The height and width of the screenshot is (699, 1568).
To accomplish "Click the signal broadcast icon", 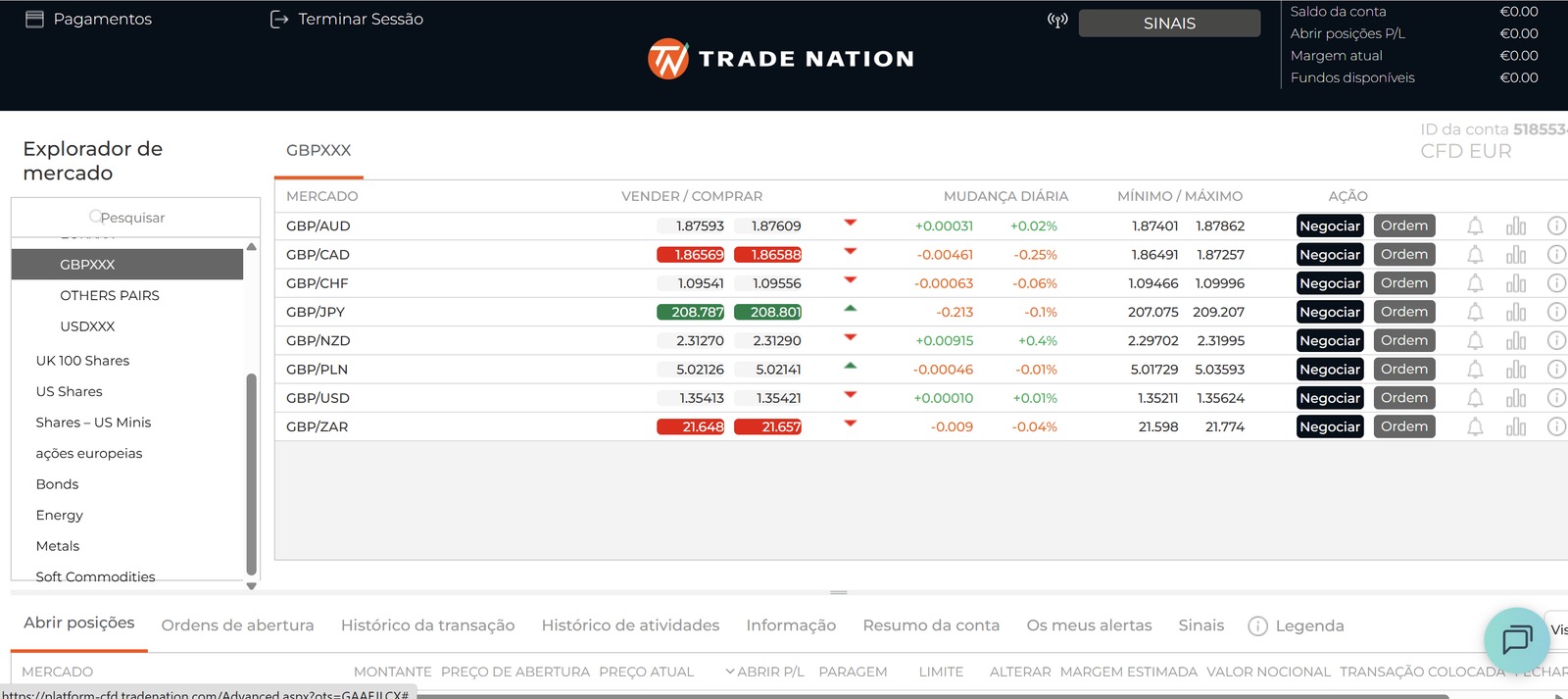I will [x=1057, y=21].
